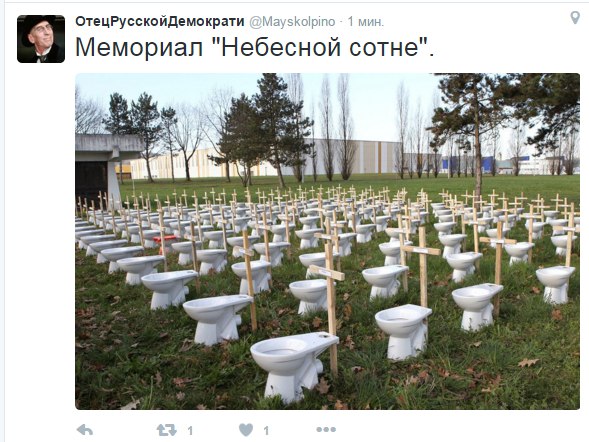Click the retweet count number
The width and height of the screenshot is (589, 442).
pyautogui.click(x=190, y=430)
